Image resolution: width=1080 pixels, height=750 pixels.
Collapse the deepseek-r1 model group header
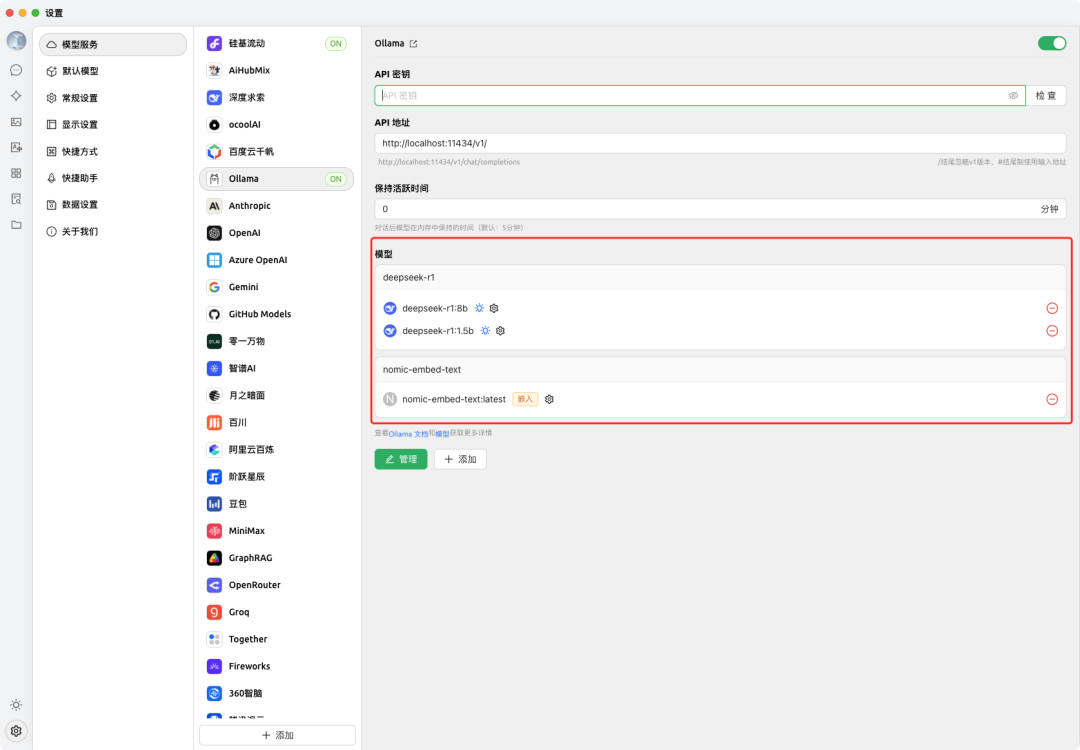coord(720,278)
